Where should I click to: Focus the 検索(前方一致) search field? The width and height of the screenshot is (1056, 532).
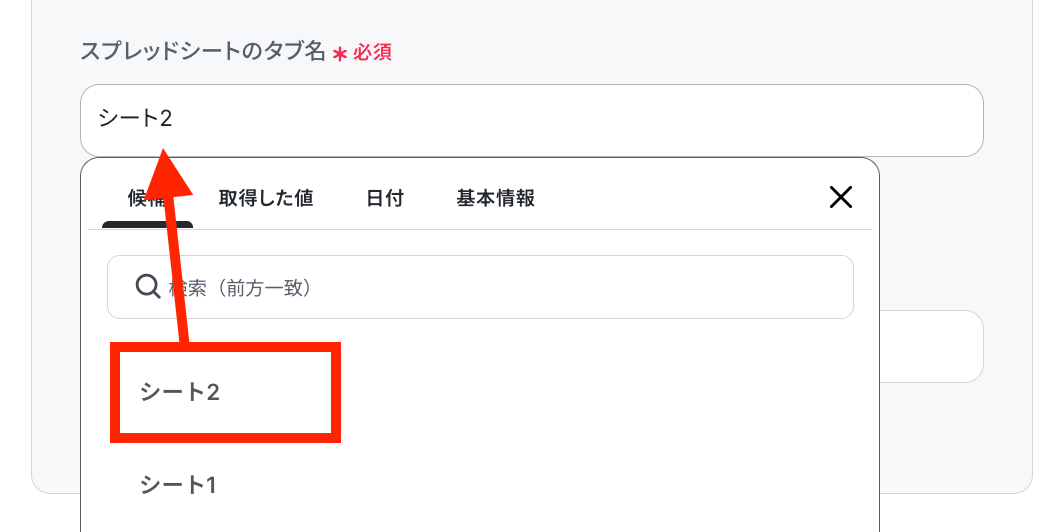pos(500,288)
